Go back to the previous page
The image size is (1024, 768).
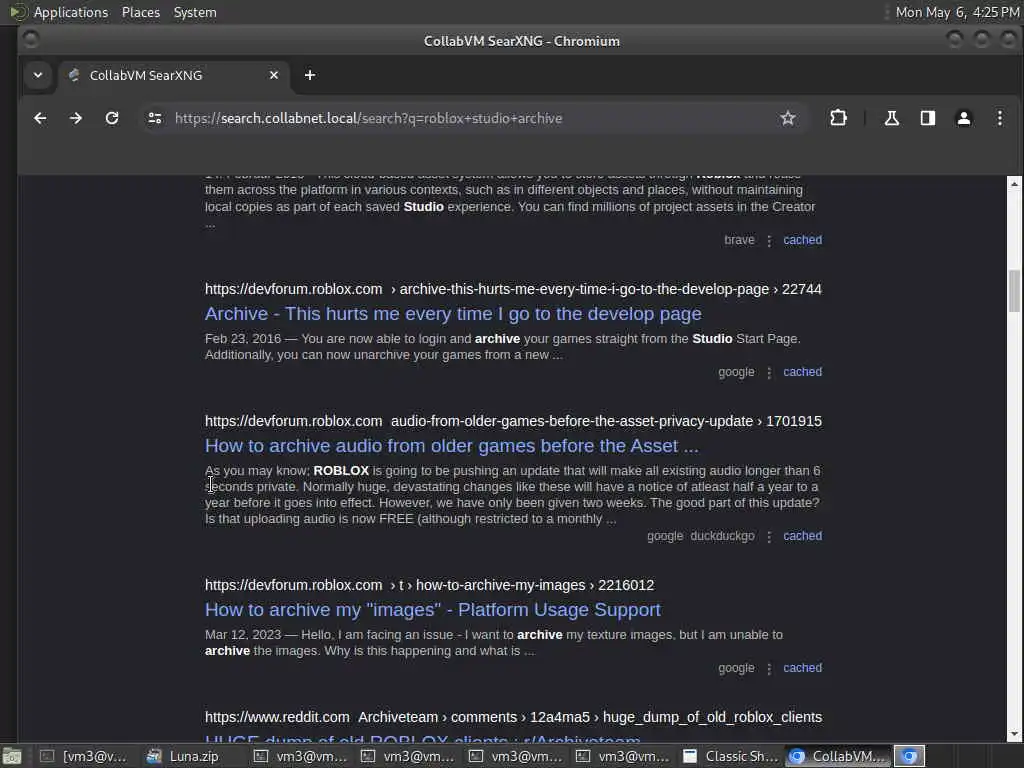tap(40, 118)
